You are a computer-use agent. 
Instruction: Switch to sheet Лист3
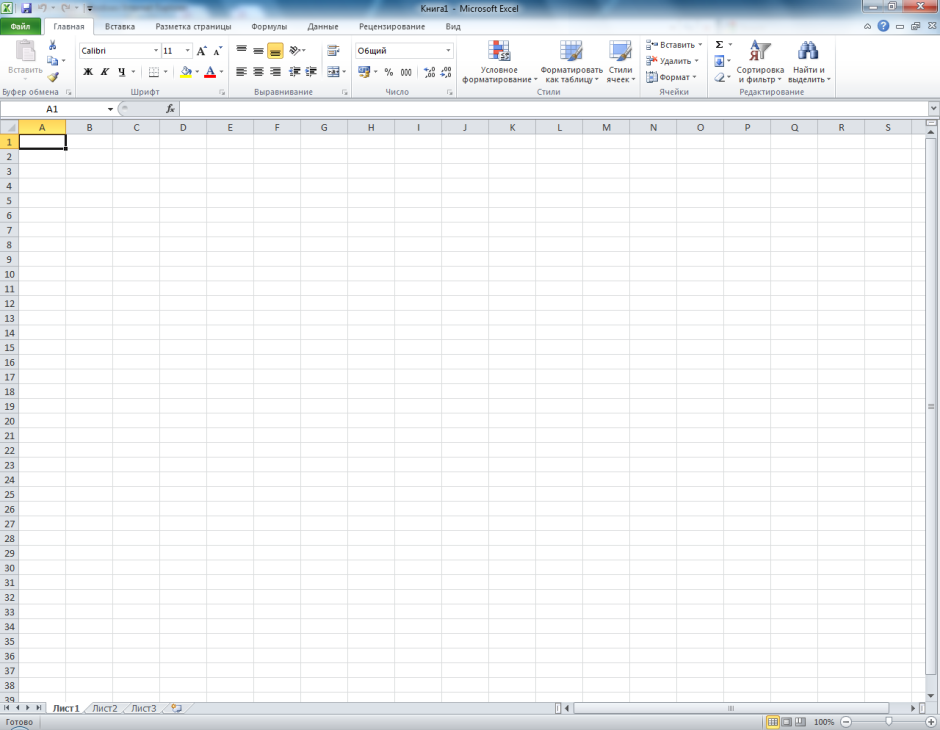point(143,708)
